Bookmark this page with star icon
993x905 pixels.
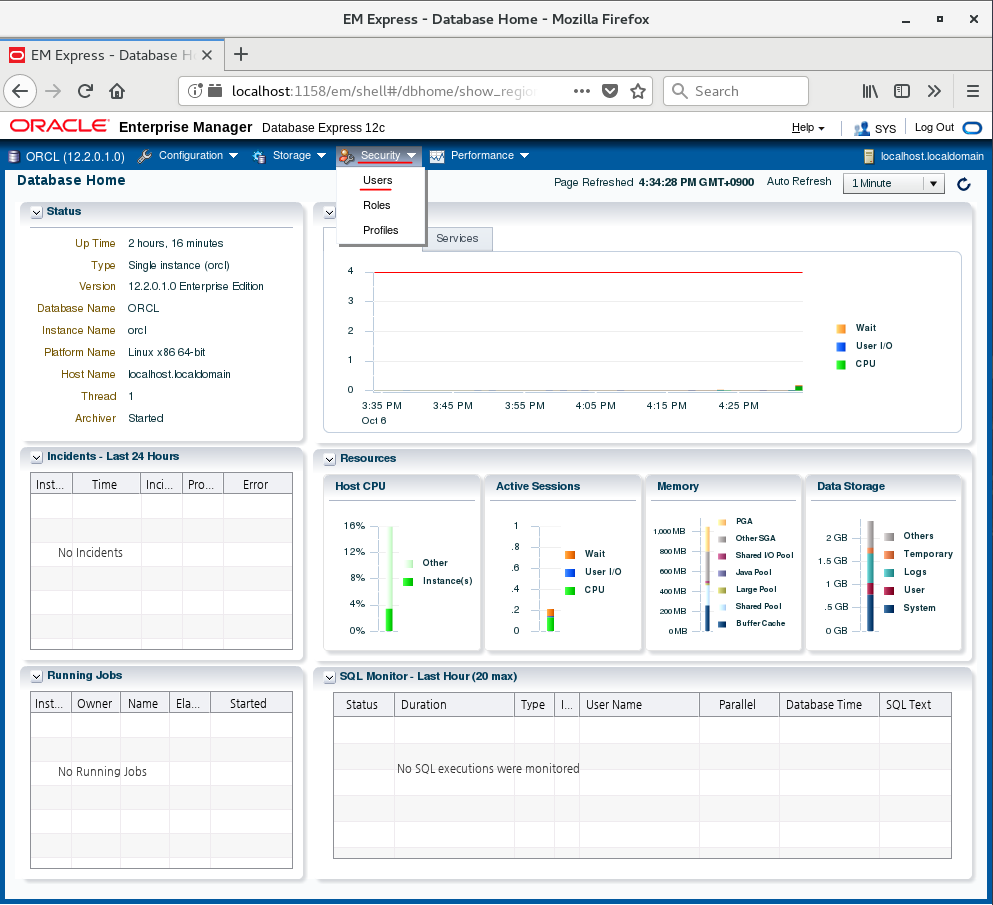tap(638, 91)
